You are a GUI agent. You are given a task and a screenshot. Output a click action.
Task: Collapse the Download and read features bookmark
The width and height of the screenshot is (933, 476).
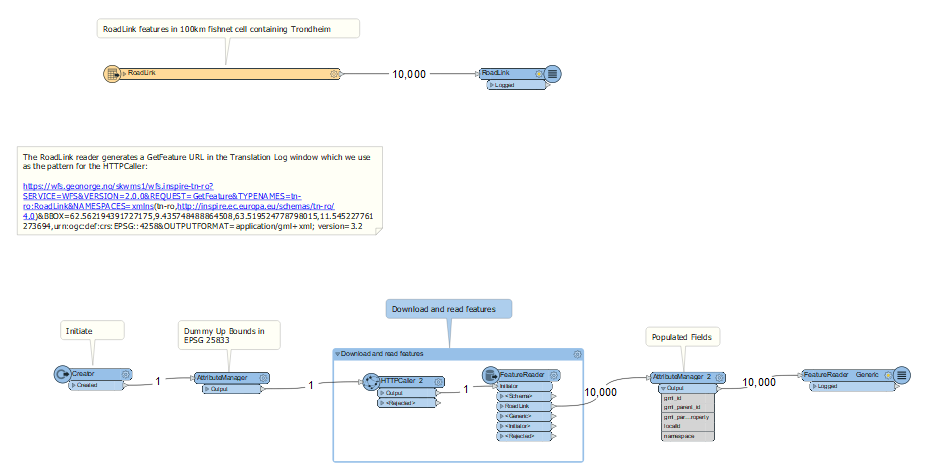pyautogui.click(x=337, y=354)
